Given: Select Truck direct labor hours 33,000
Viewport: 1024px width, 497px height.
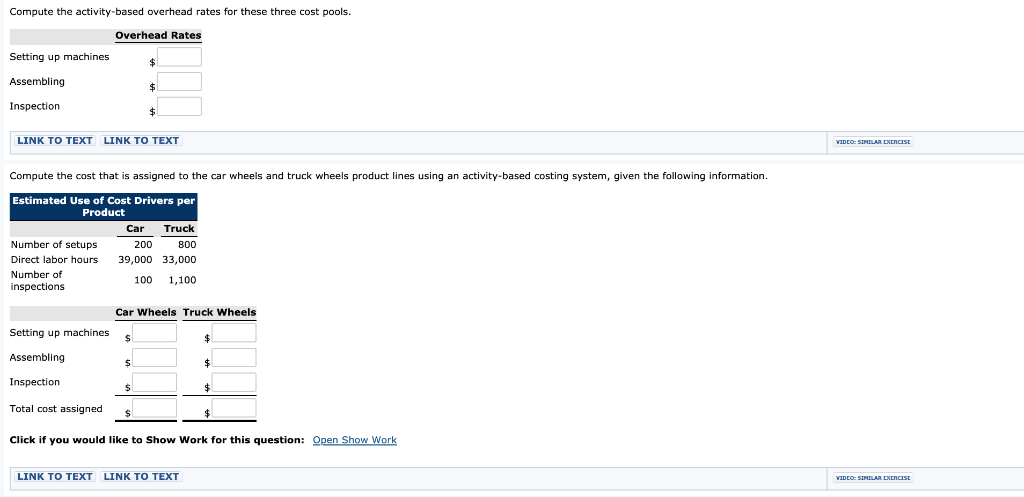Looking at the screenshot, I should (x=179, y=260).
